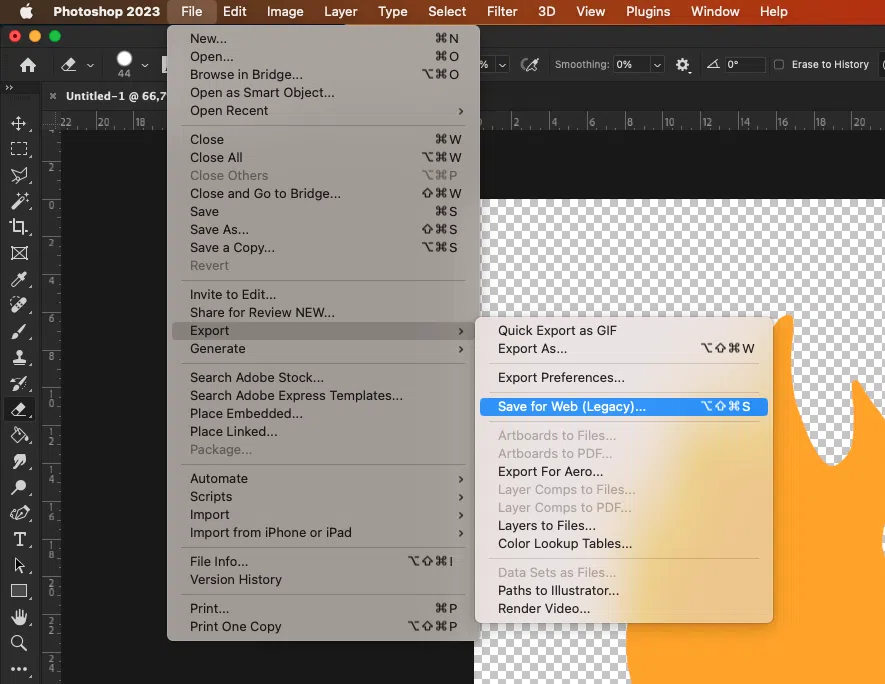Expand the Automate submenu

point(325,479)
